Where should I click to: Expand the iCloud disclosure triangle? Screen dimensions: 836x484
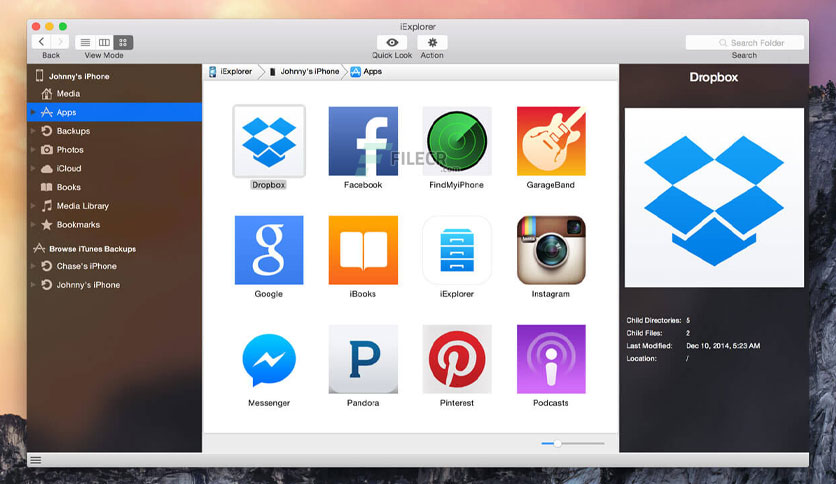click(x=33, y=168)
